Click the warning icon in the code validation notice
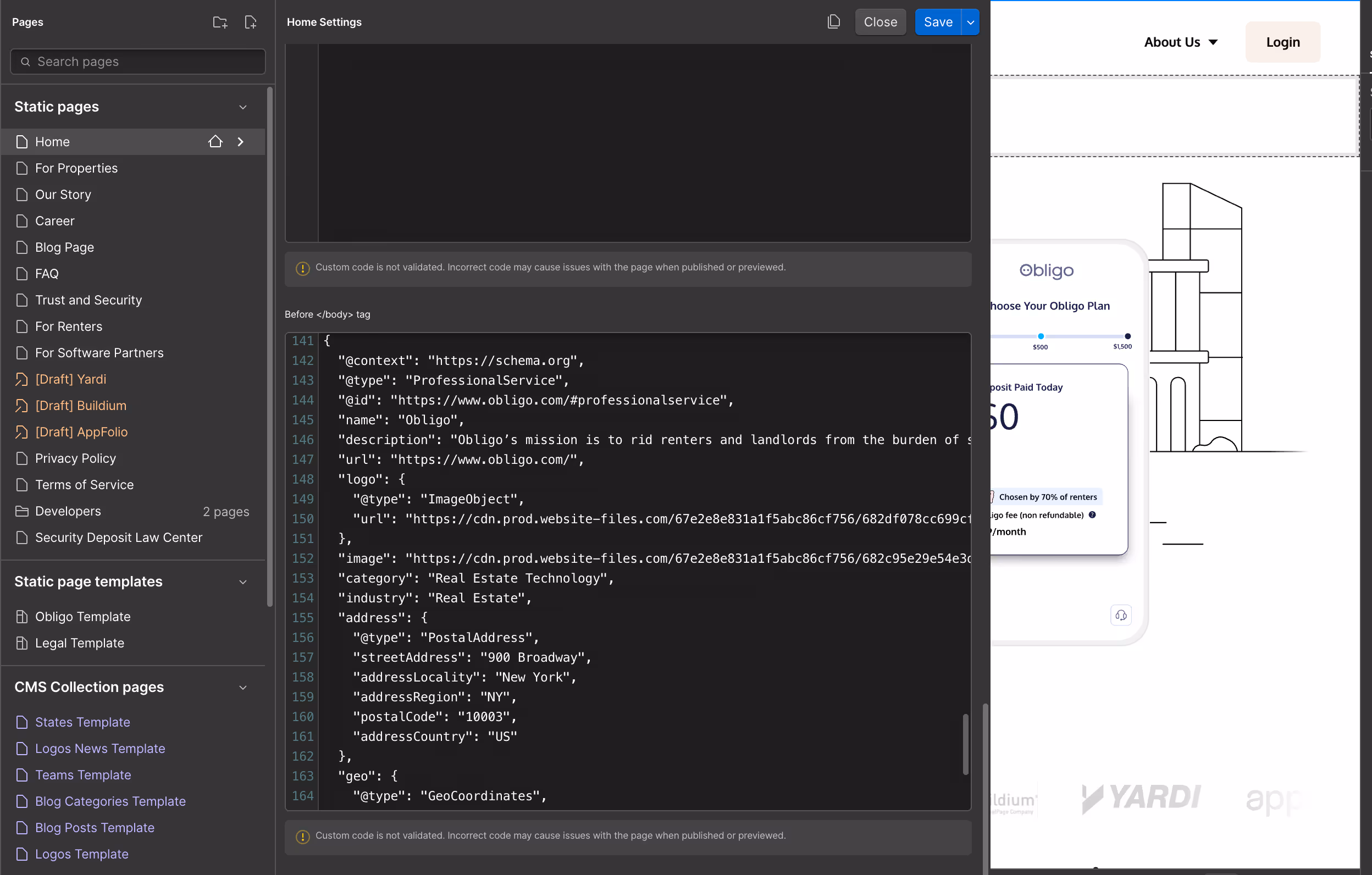Screen dimensions: 1372x875 click(302, 268)
